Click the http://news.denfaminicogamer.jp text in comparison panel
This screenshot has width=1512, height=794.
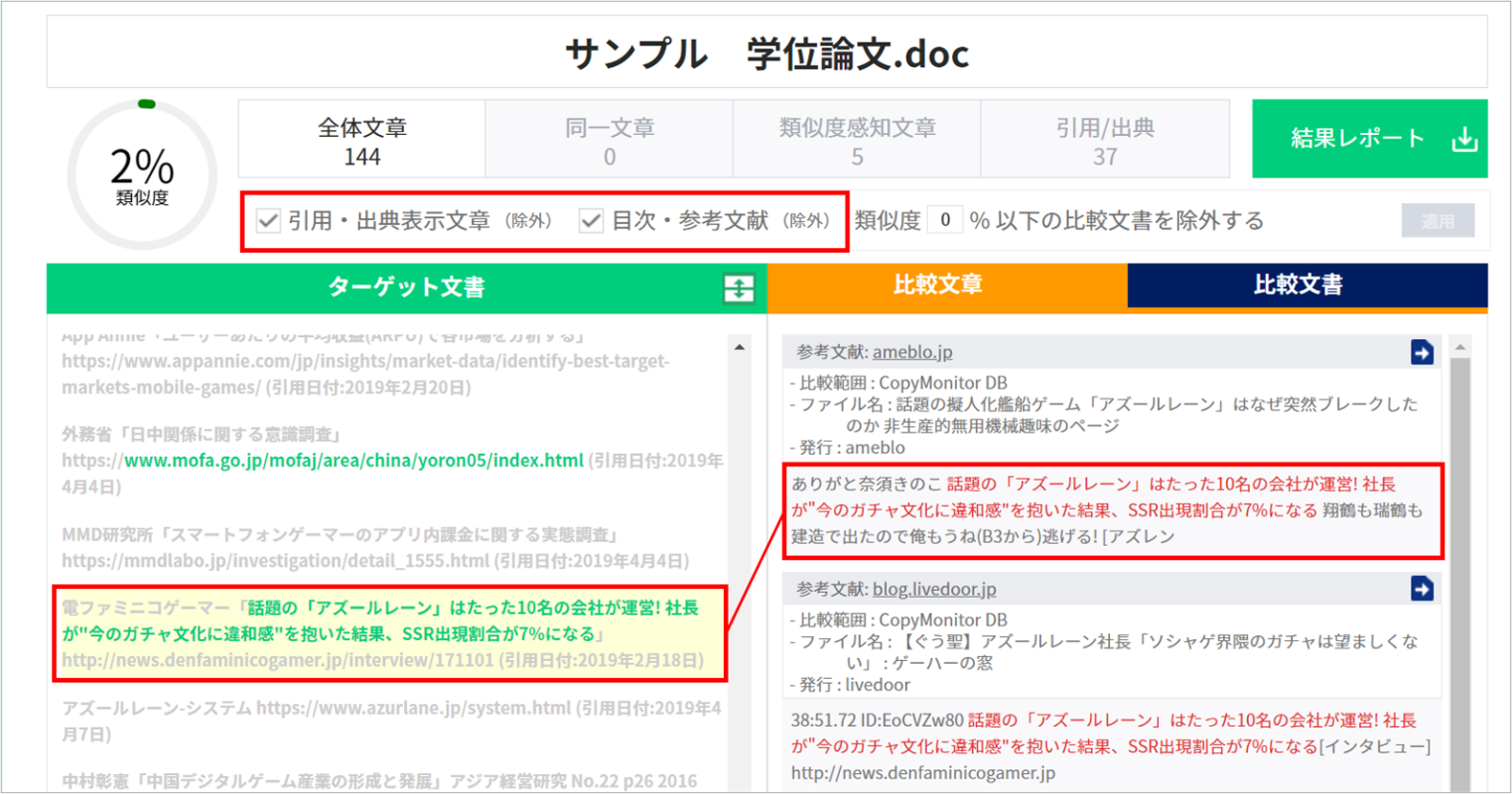(923, 772)
